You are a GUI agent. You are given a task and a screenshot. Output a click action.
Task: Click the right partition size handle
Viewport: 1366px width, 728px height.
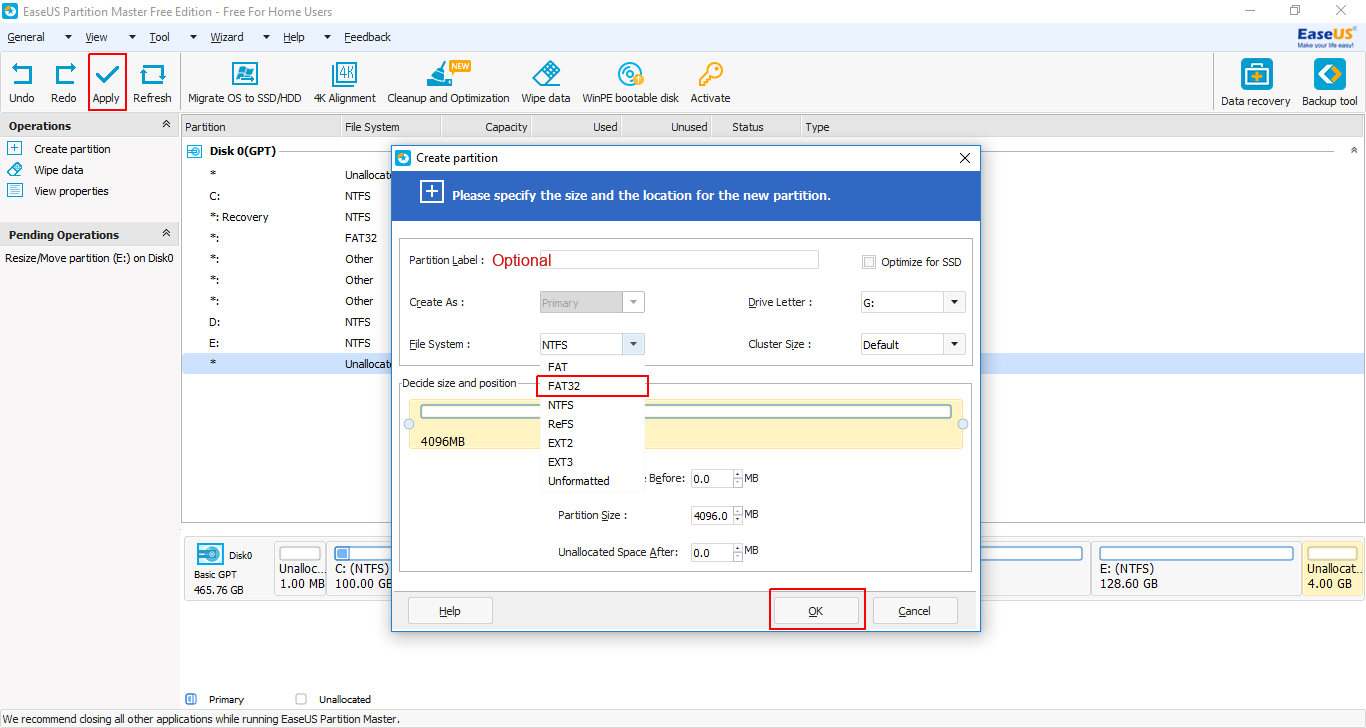[963, 424]
